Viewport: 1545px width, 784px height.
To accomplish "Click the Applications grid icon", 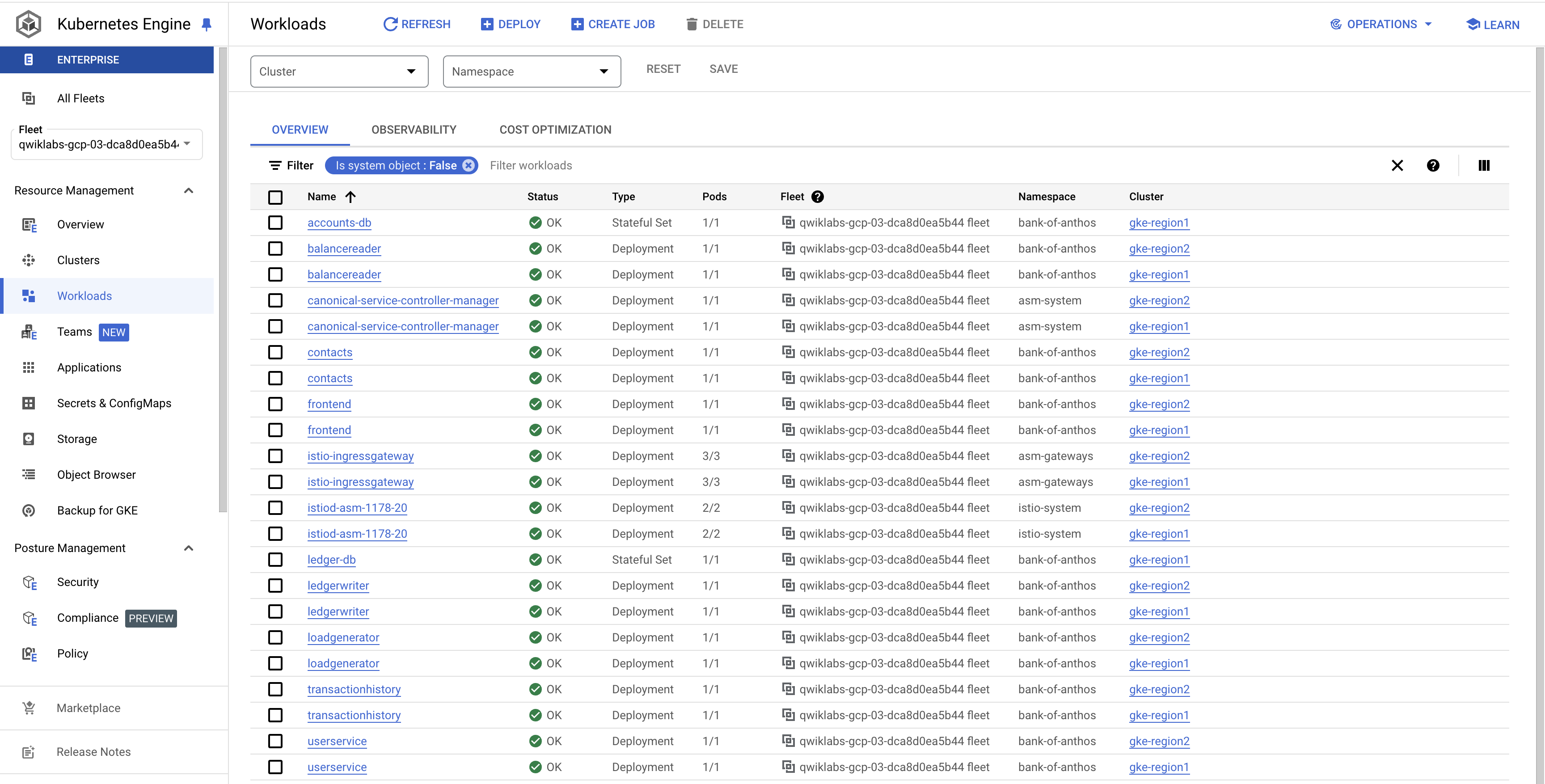I will 28,368.
